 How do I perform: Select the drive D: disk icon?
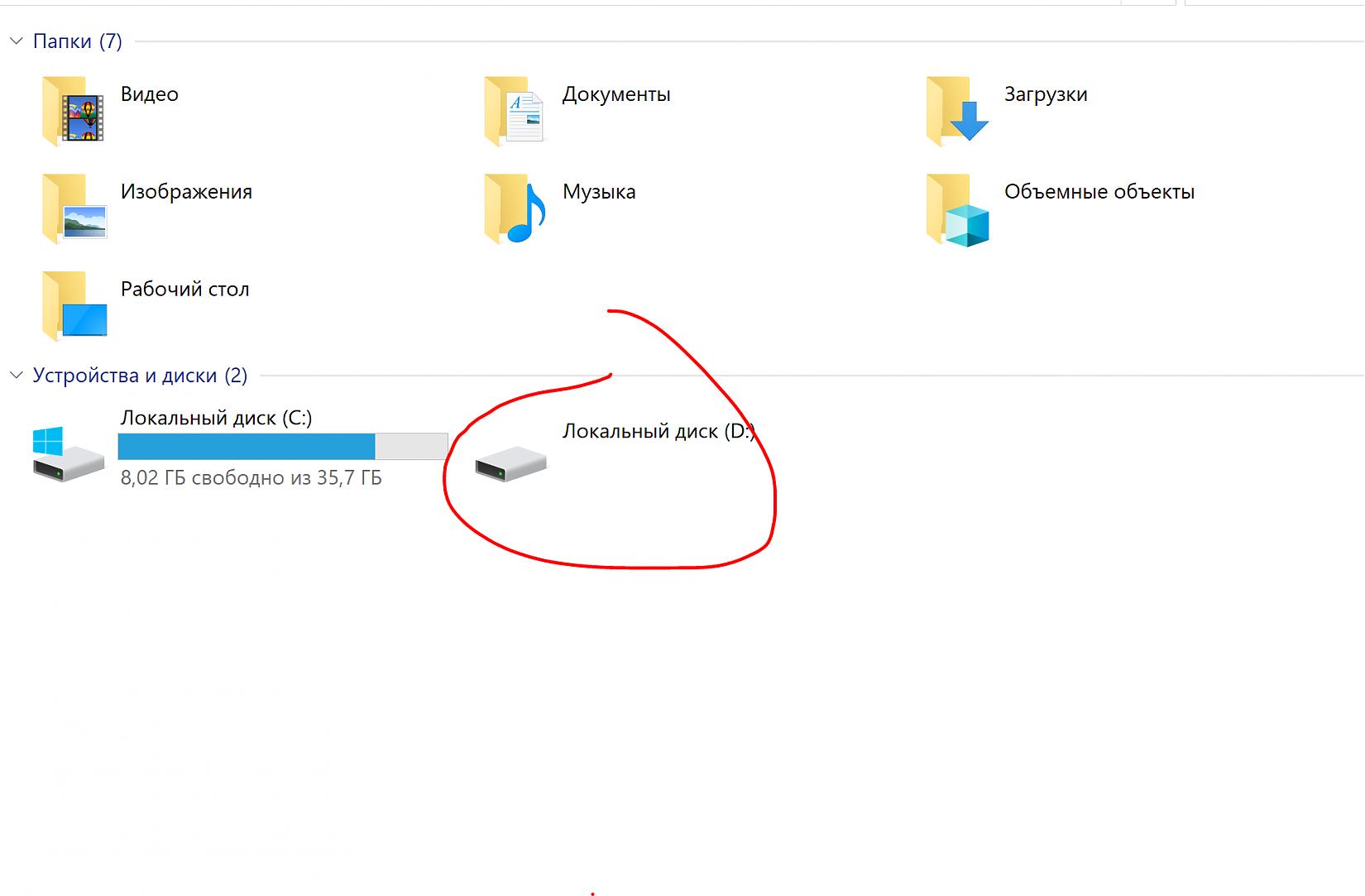pos(510,463)
